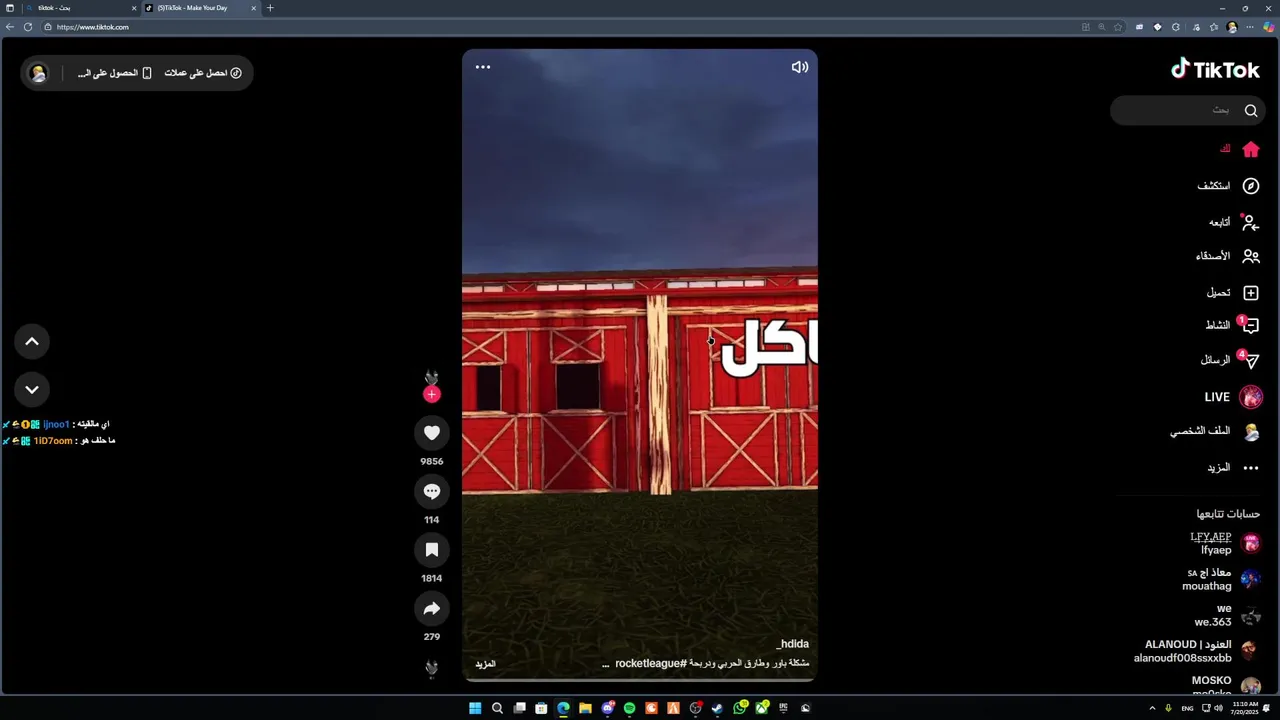Open the profile avatar in top-left pill
The image size is (1280, 720).
point(38,73)
